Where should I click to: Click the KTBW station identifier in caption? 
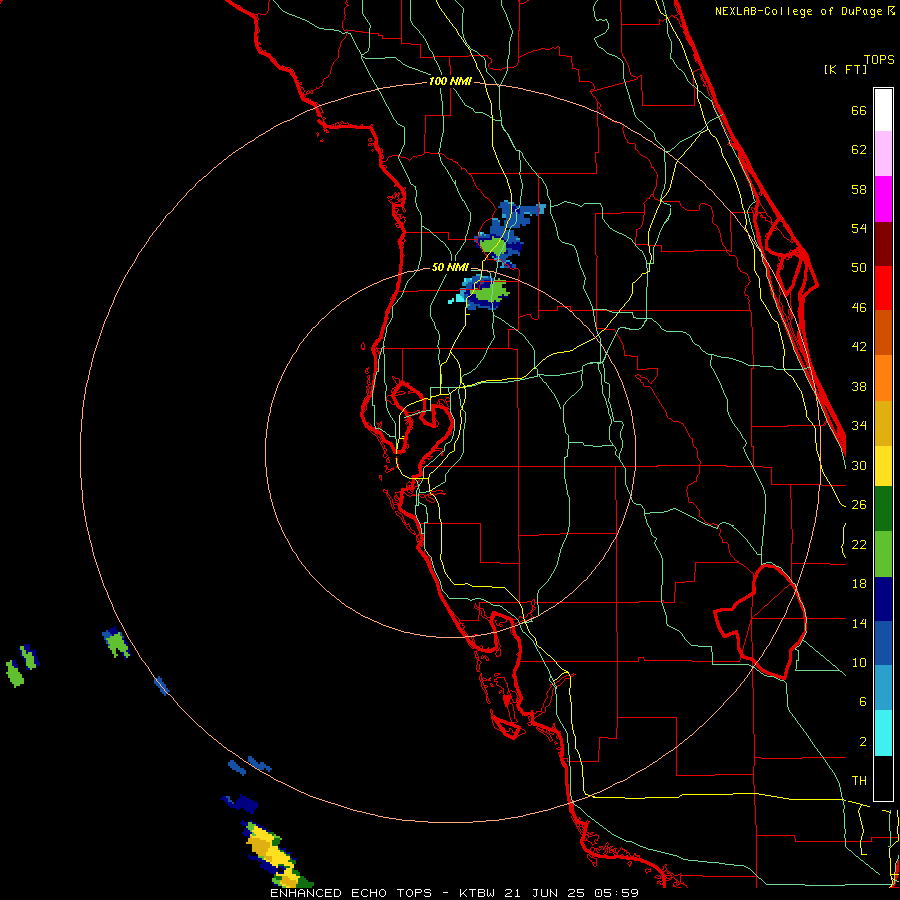476,893
